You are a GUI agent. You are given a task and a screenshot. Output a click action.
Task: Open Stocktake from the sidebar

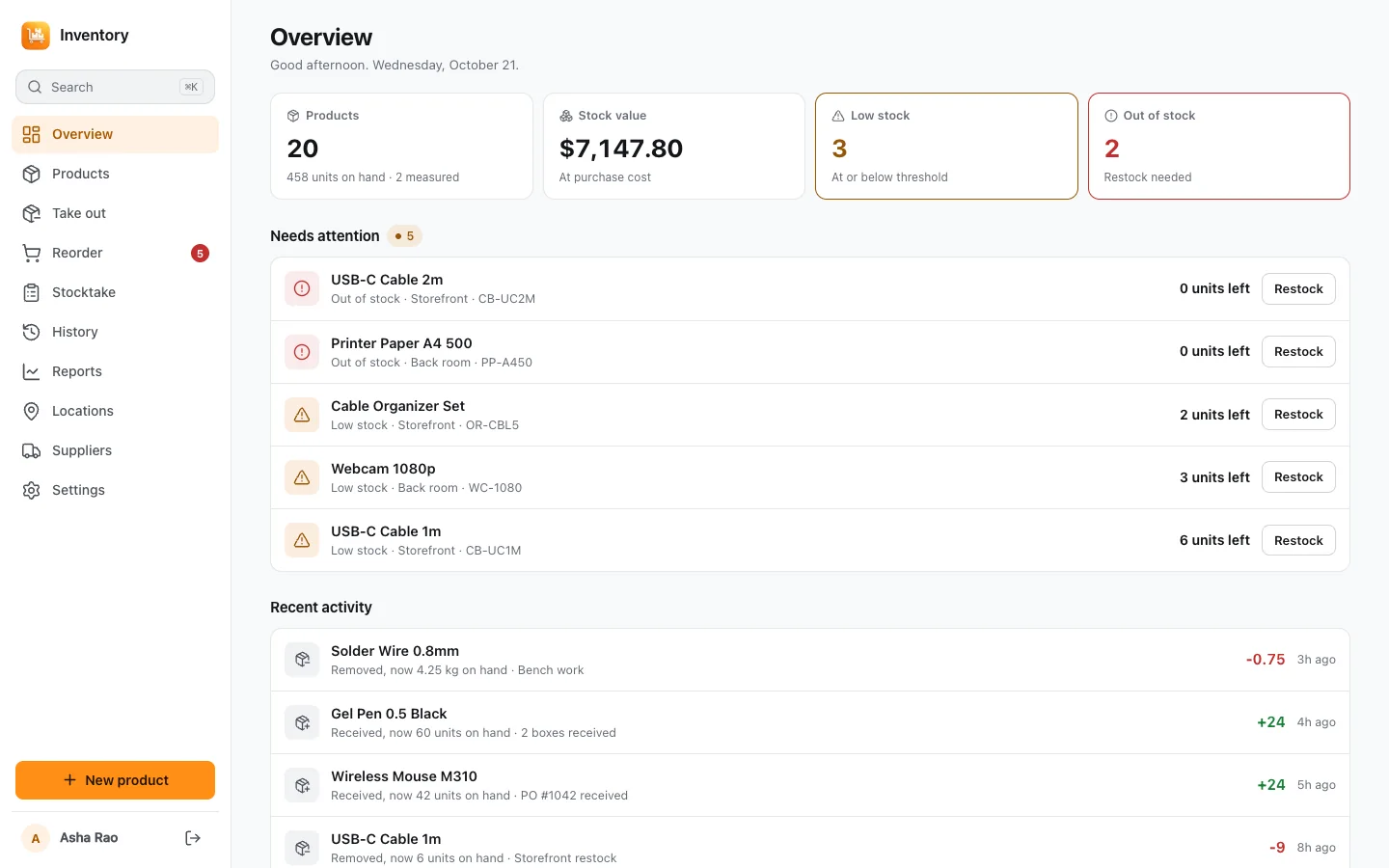tap(116, 292)
